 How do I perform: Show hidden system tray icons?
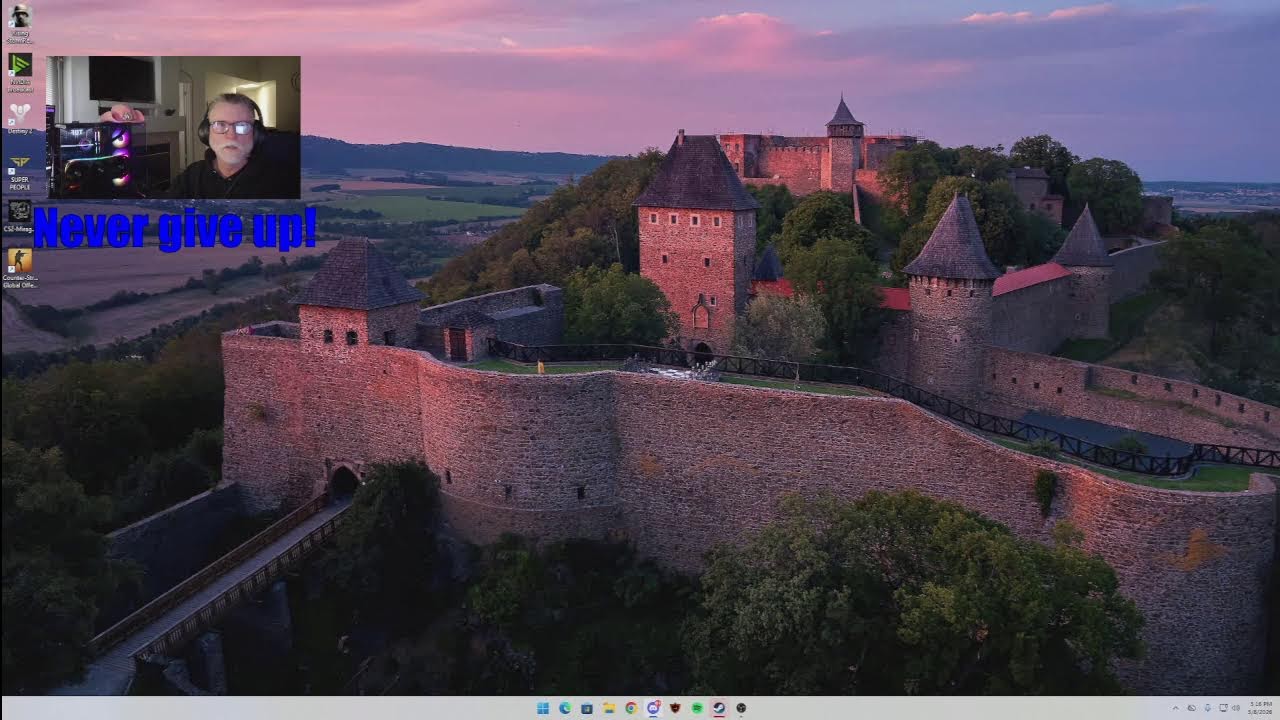1176,708
